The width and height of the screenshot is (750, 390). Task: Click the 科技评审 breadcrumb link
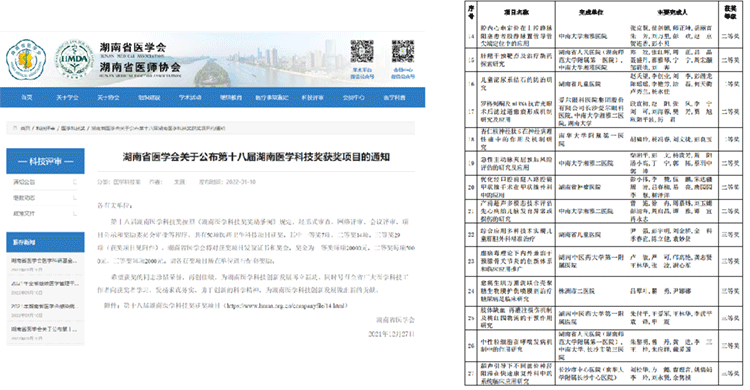(45, 128)
